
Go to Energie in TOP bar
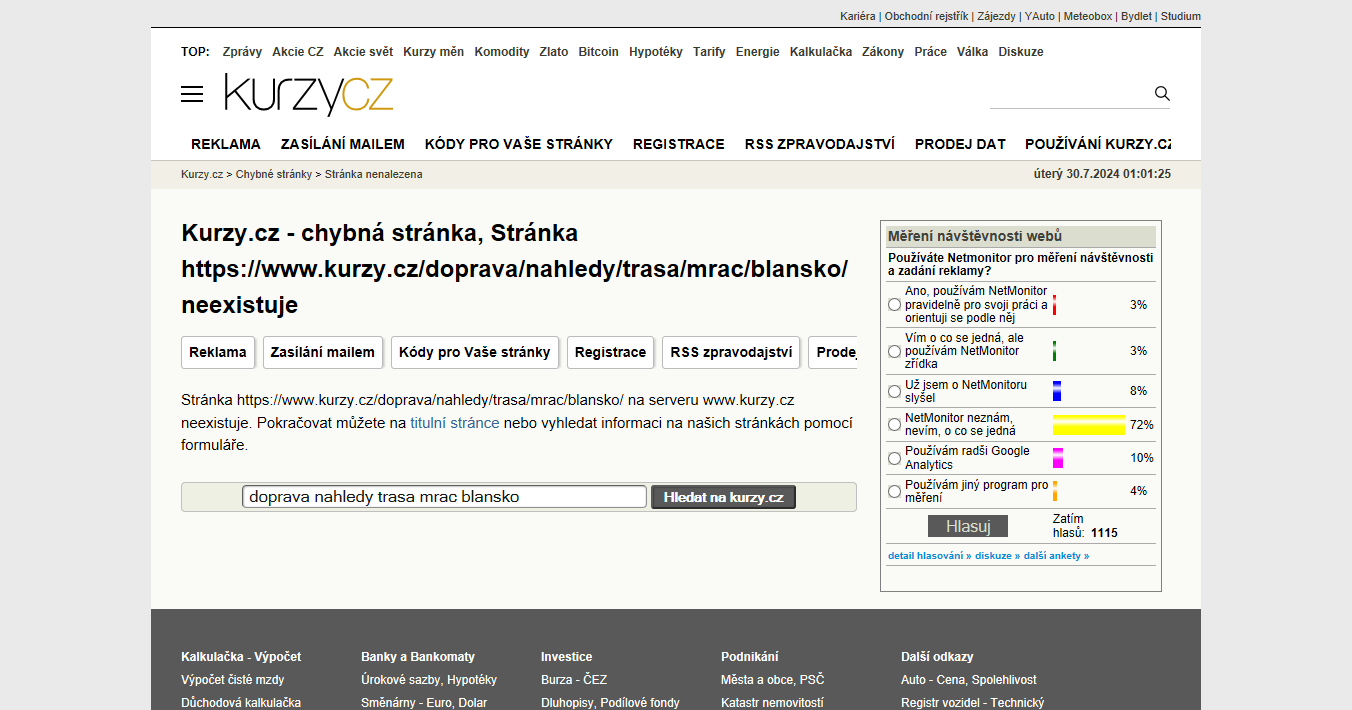click(758, 52)
